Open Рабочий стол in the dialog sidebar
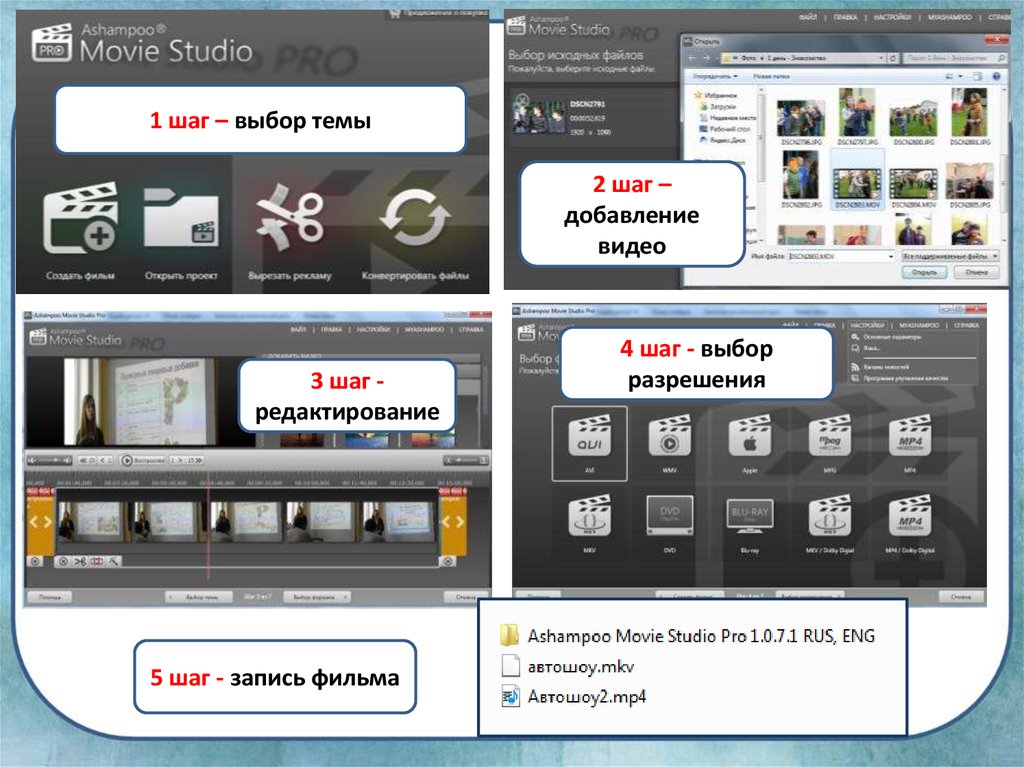The image size is (1024, 767). click(728, 129)
